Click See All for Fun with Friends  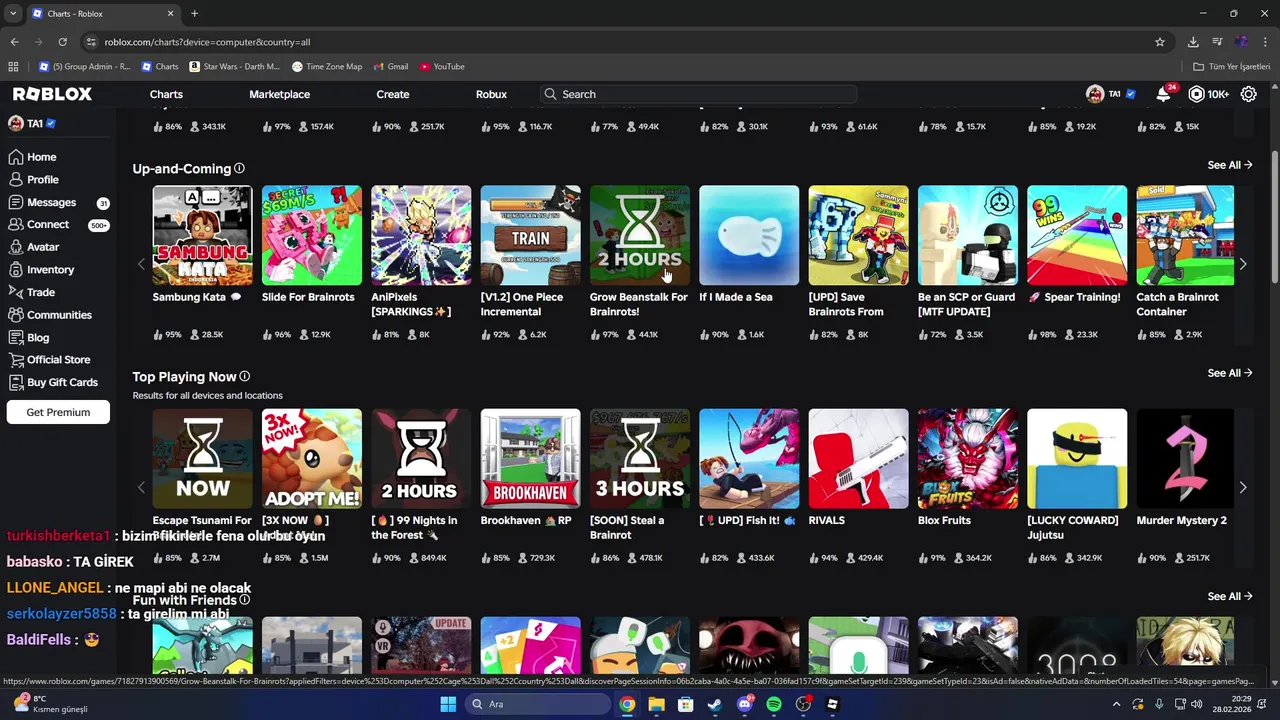click(1229, 596)
